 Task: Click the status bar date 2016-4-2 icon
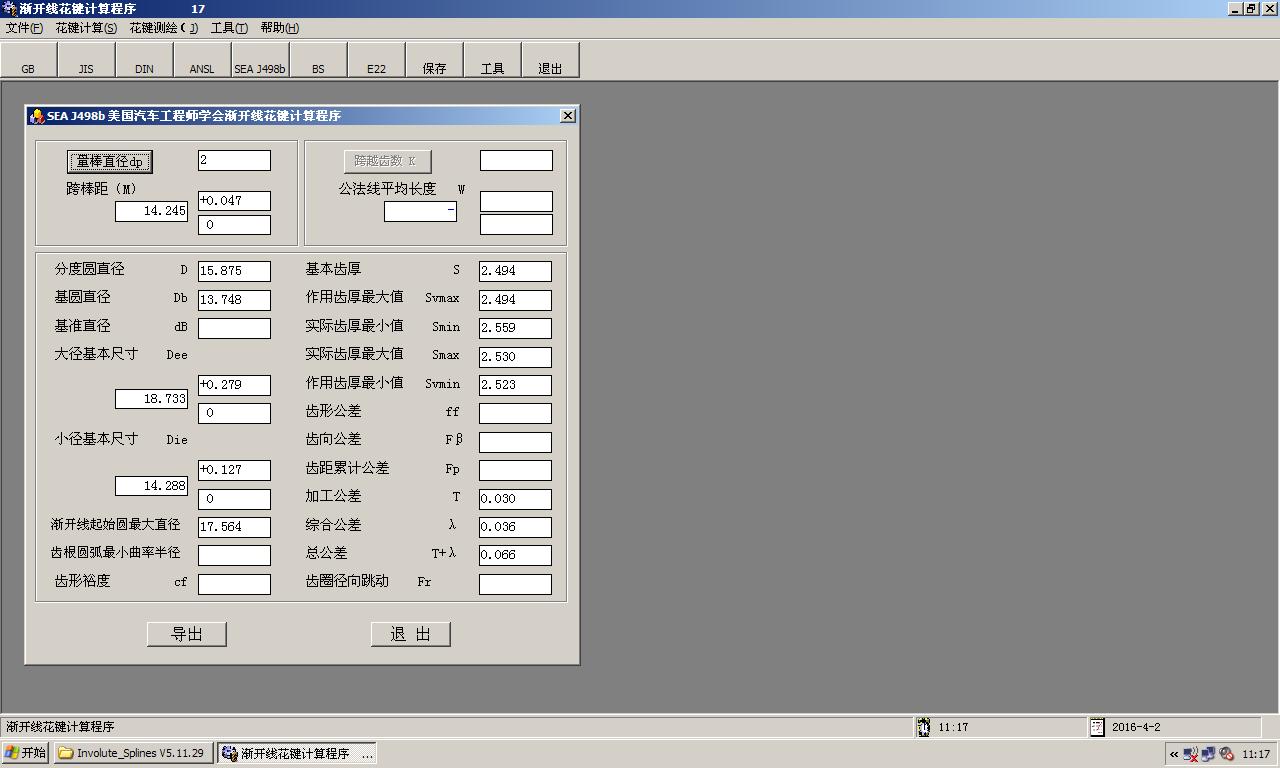[x=1097, y=727]
